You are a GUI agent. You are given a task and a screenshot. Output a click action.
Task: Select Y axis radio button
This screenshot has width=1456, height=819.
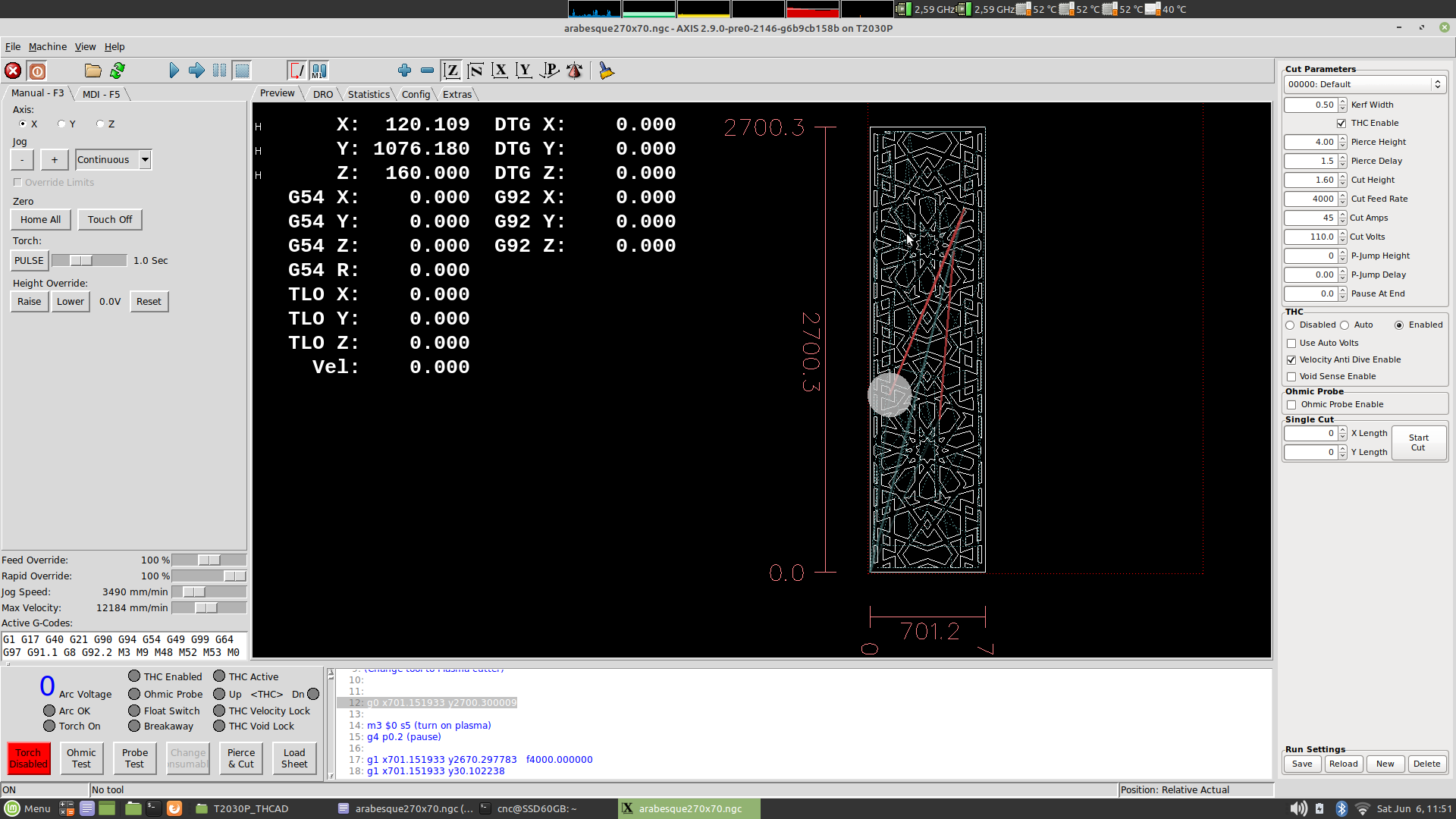coord(61,124)
